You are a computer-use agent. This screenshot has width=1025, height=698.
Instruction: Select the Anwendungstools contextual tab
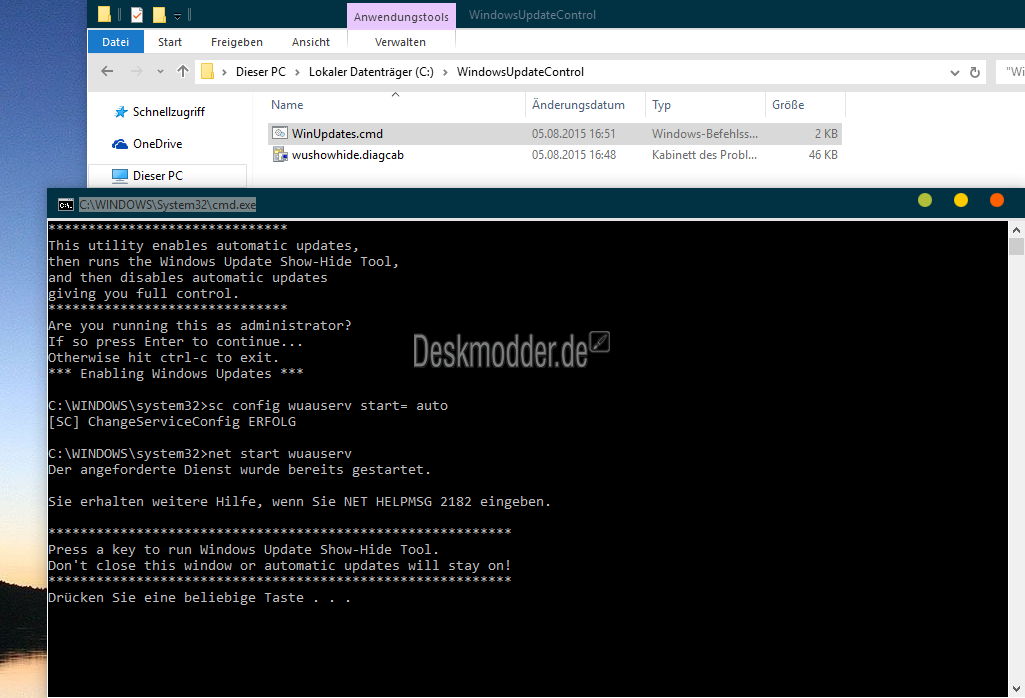[x=401, y=16]
